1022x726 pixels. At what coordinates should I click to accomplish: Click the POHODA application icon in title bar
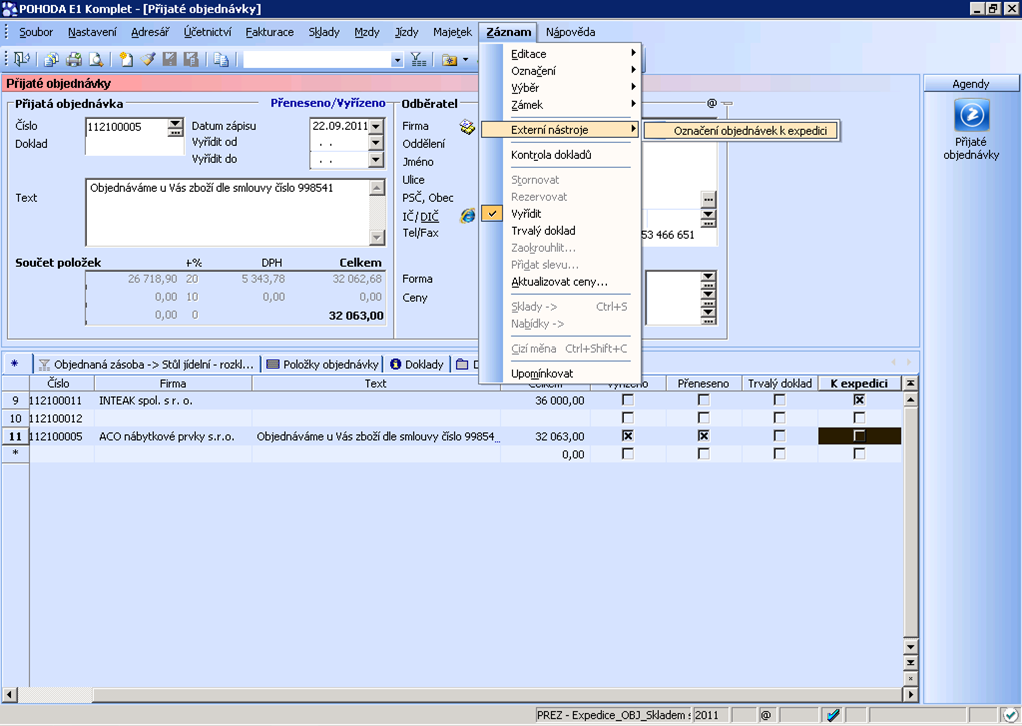point(9,8)
